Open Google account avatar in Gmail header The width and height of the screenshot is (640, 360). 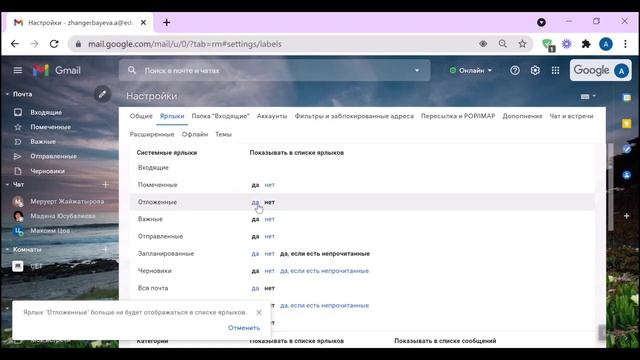point(621,71)
